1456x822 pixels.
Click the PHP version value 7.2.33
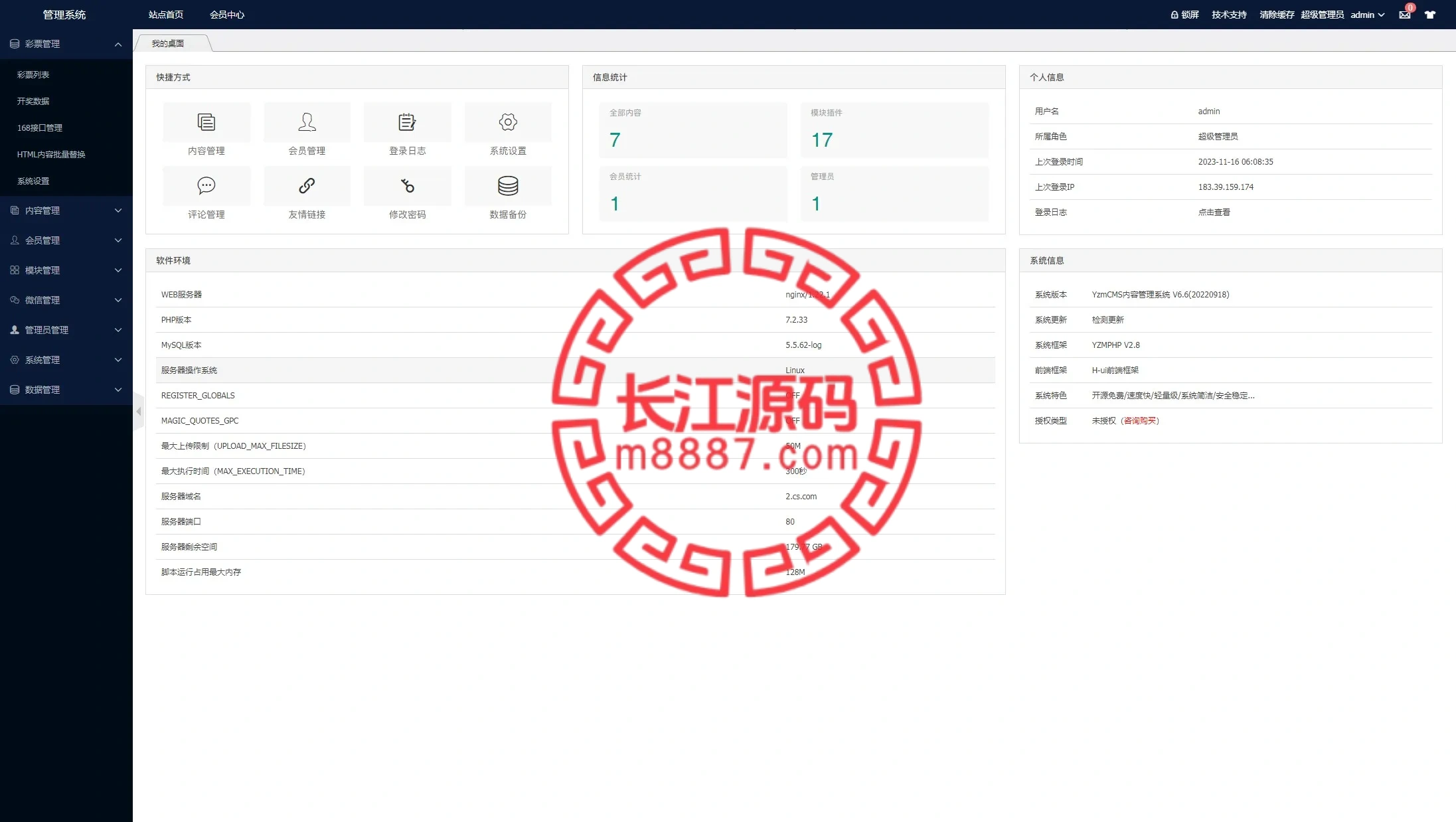[797, 320]
